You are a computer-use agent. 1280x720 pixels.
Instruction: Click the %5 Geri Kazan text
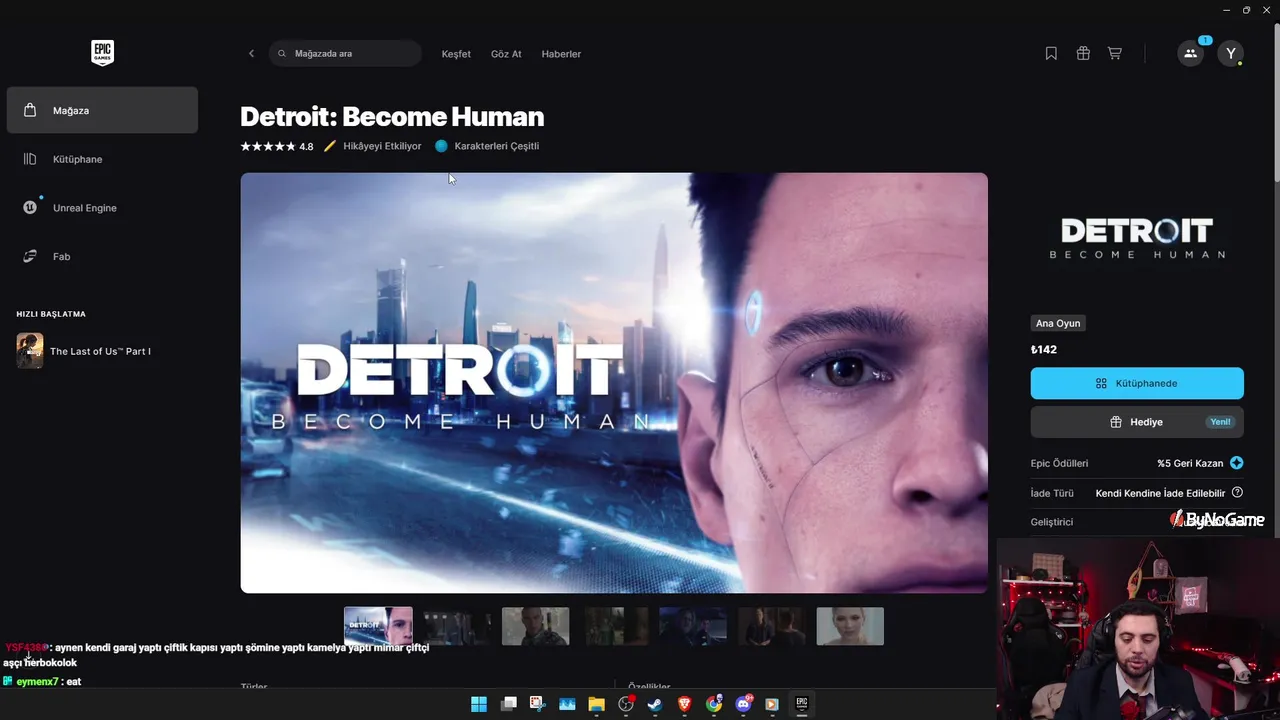pyautogui.click(x=1190, y=463)
